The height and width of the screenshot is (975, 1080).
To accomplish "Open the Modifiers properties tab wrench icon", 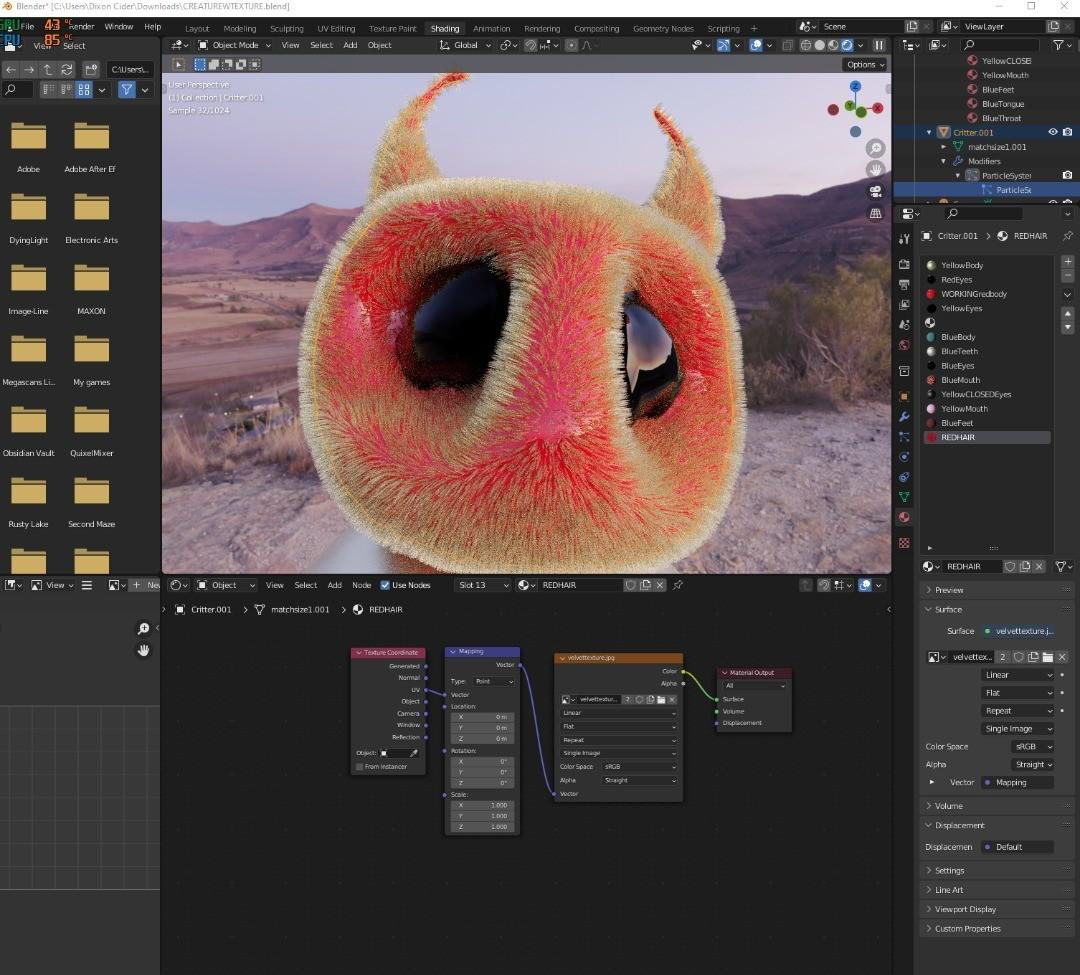I will [x=904, y=417].
